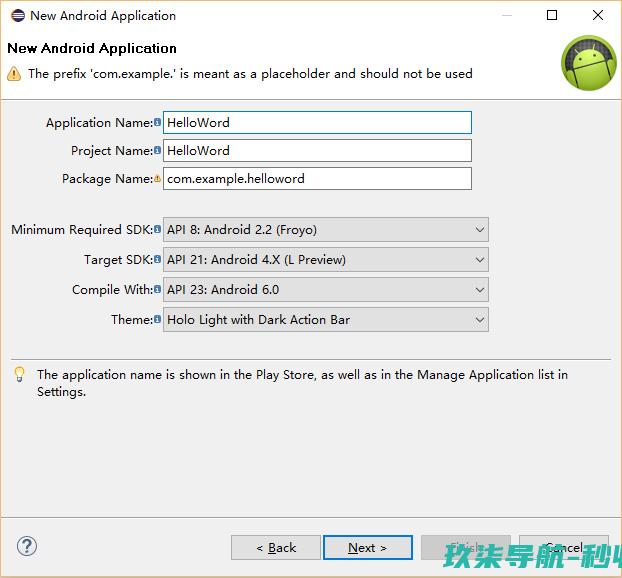Click info icon next to Compile With
This screenshot has width=622, height=578.
pyautogui.click(x=157, y=290)
